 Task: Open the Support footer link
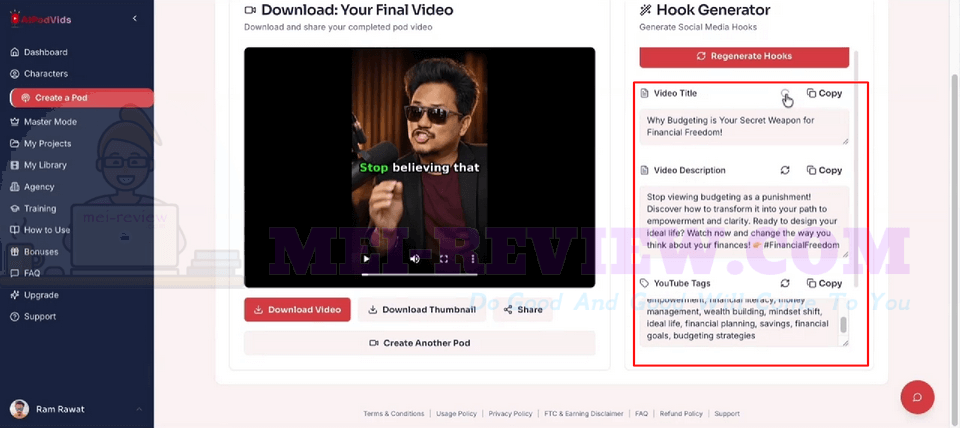coord(727,414)
